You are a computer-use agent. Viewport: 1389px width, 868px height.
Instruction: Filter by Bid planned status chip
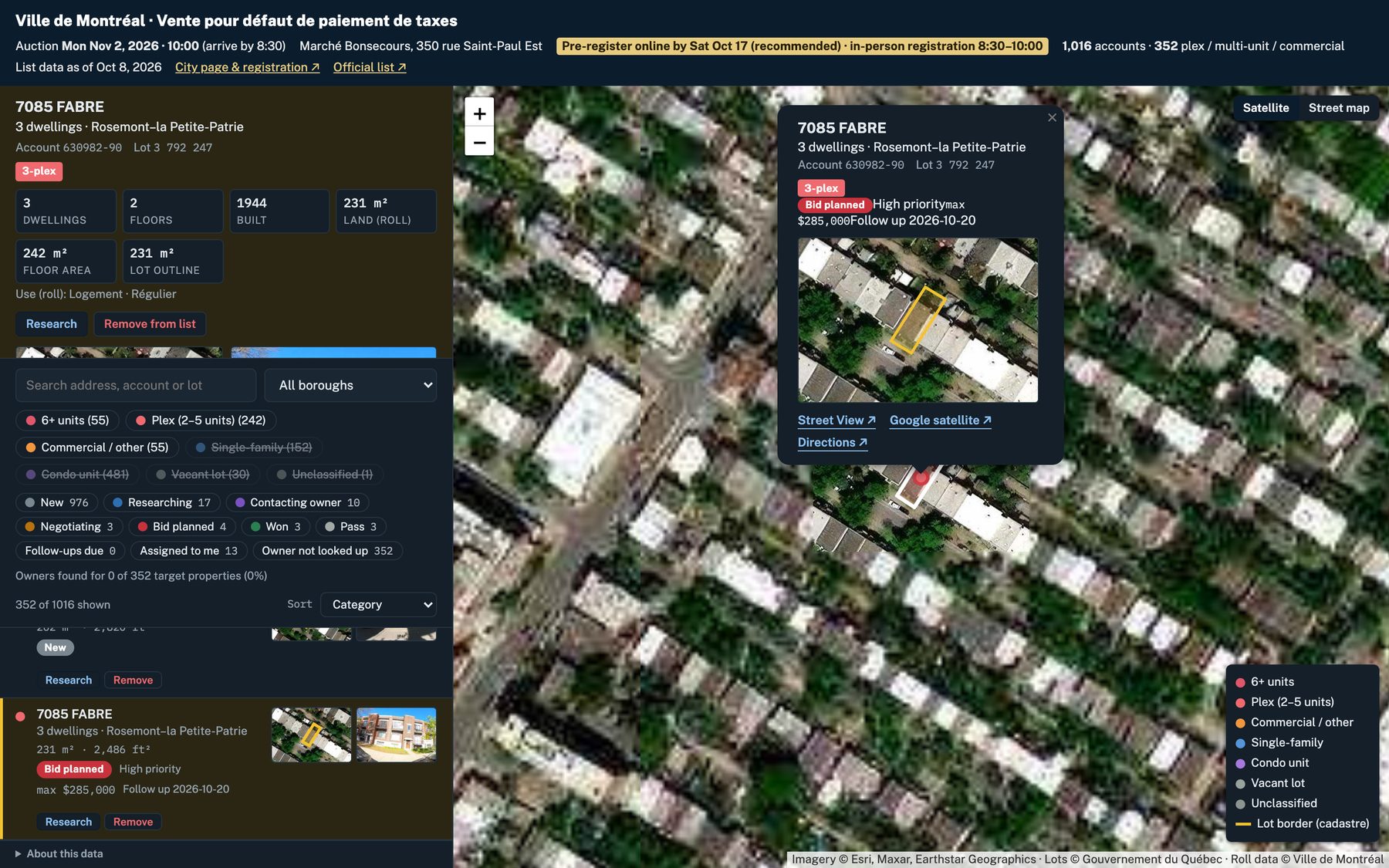pyautogui.click(x=181, y=526)
